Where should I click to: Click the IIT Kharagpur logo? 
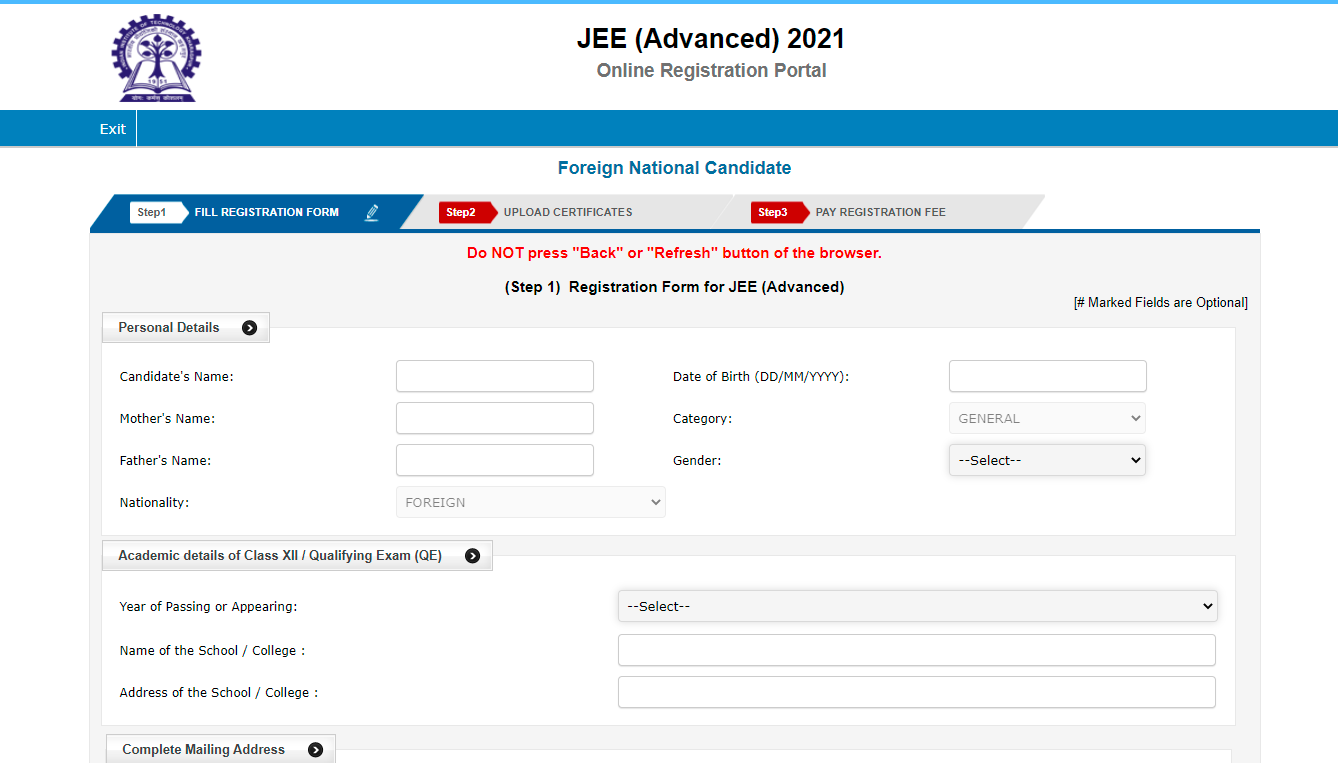point(155,57)
